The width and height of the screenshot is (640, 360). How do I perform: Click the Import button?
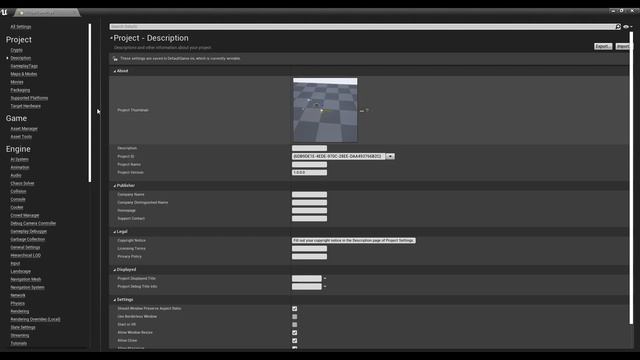[x=623, y=47]
